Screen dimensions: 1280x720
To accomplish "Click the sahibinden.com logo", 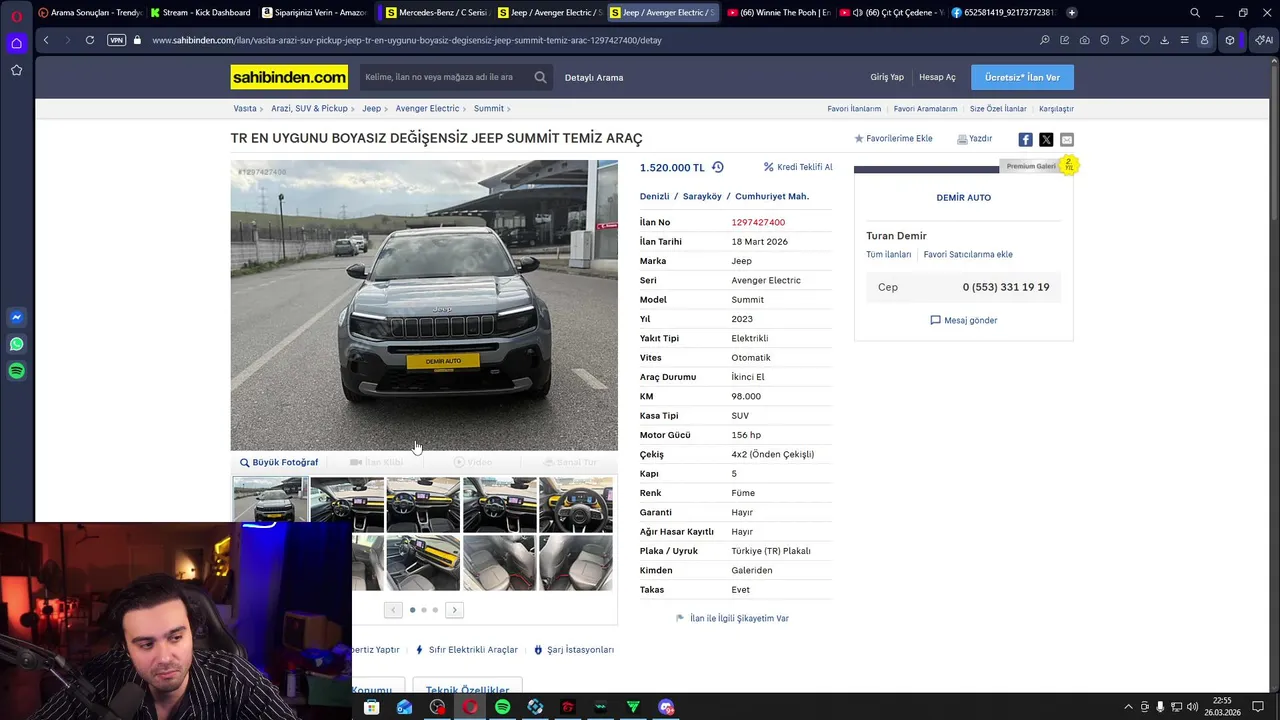I will coord(289,77).
